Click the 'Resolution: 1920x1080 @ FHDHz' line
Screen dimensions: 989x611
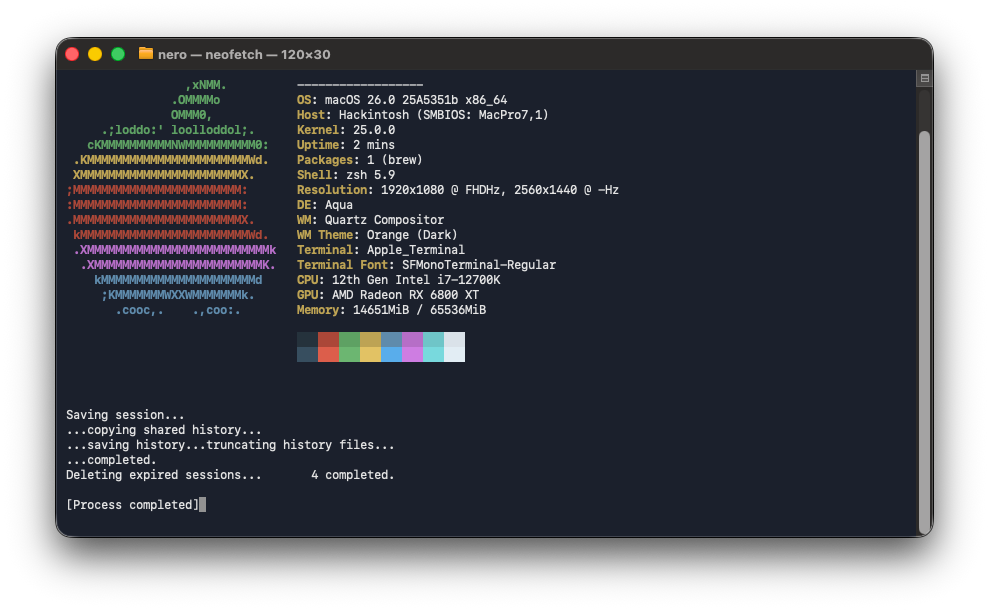tap(458, 190)
